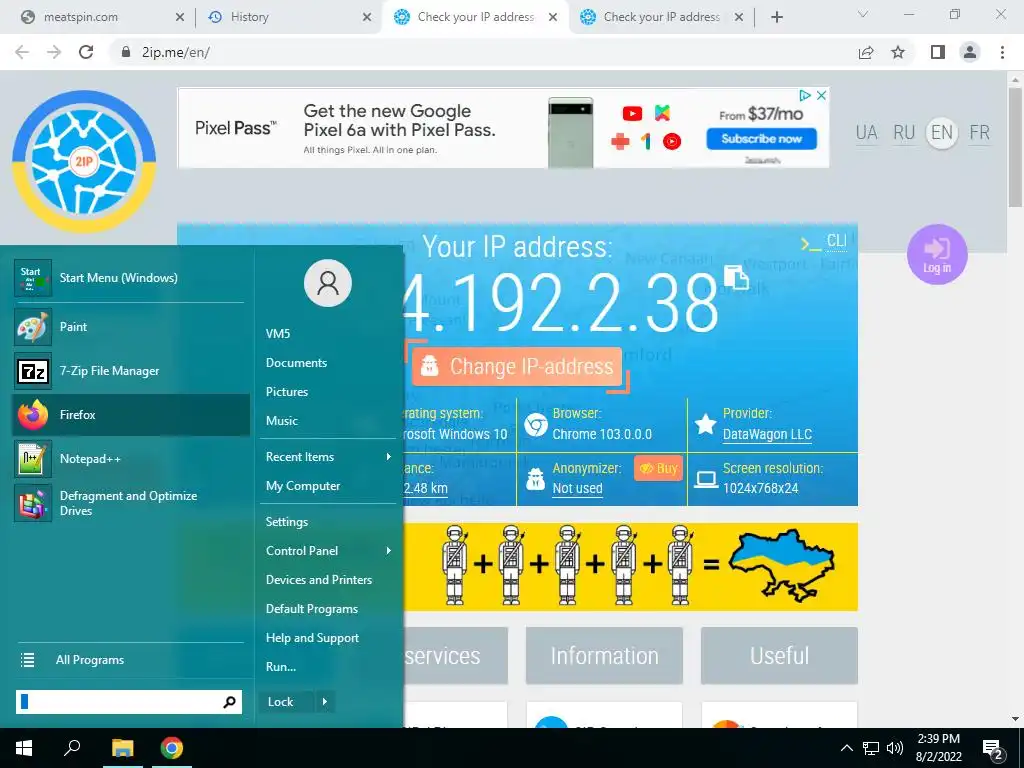Go back to previous page
This screenshot has width=1024, height=768.
coord(22,52)
